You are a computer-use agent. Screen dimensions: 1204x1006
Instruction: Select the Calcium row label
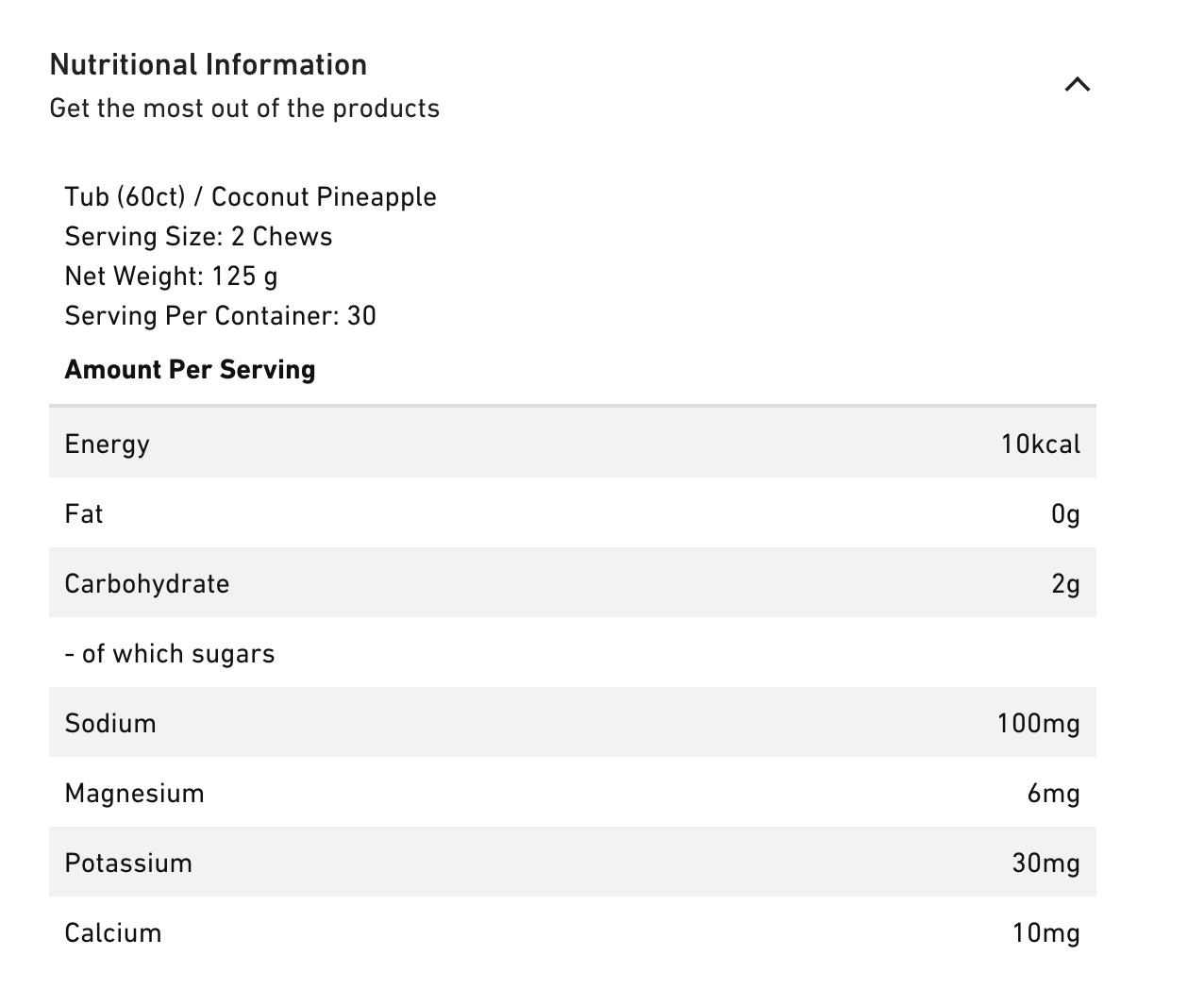(113, 933)
